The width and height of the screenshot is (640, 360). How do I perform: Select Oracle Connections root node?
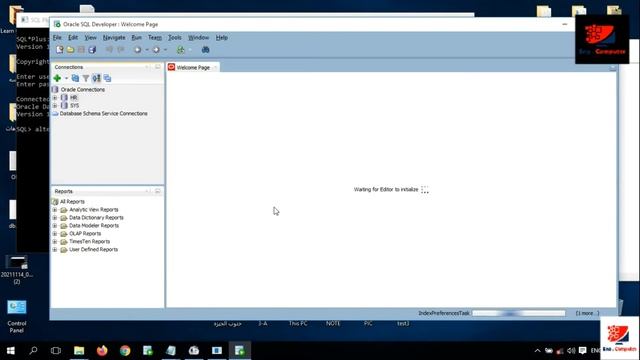click(x=82, y=89)
